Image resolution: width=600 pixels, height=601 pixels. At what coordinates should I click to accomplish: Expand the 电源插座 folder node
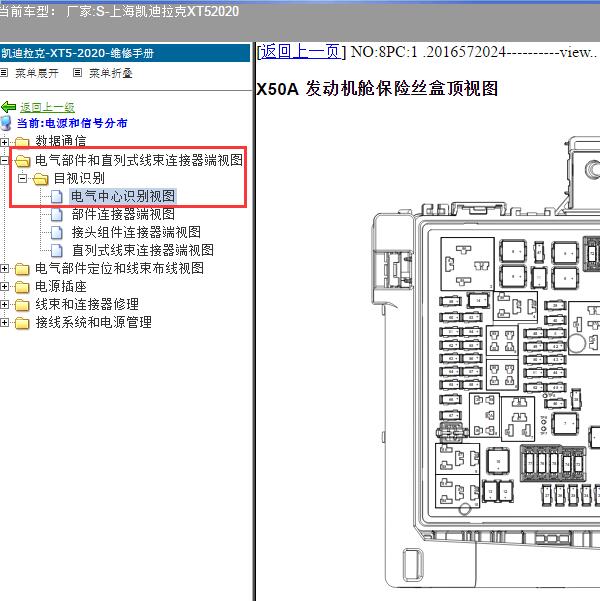(x=4, y=286)
